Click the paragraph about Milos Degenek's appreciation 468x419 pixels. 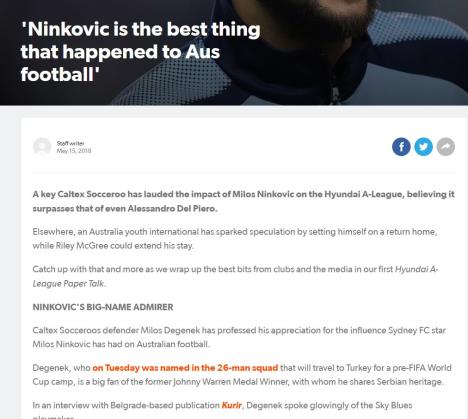[239, 337]
